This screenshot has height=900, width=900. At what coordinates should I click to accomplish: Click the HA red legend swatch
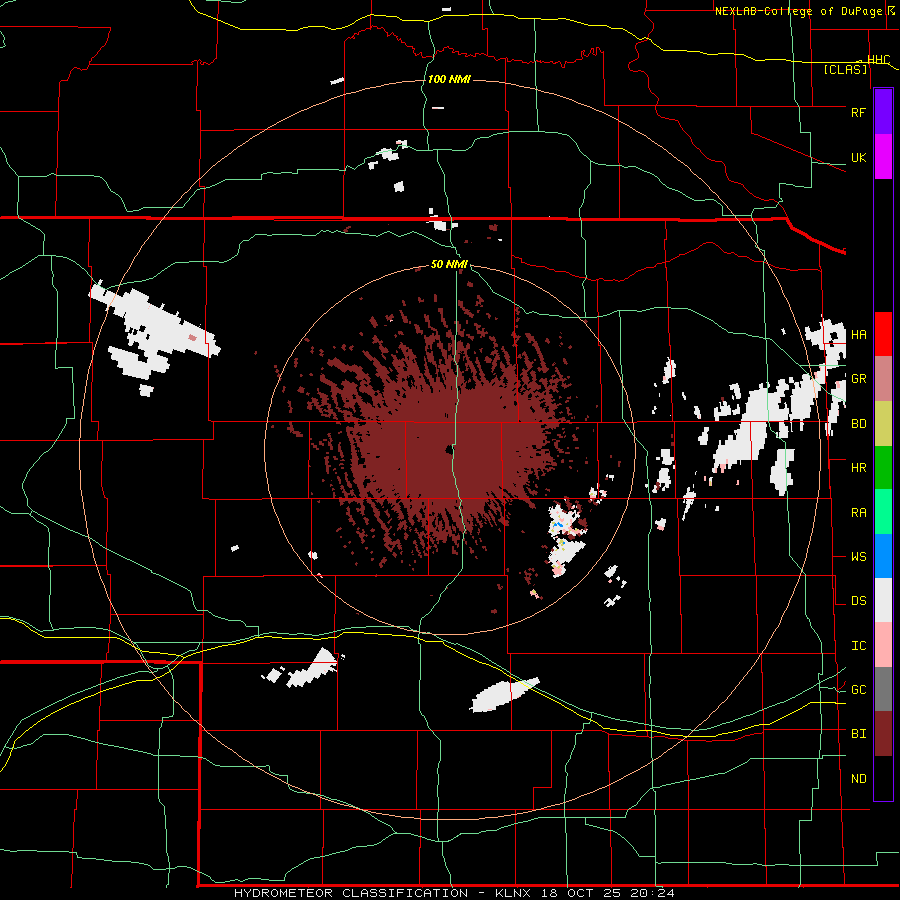[883, 334]
